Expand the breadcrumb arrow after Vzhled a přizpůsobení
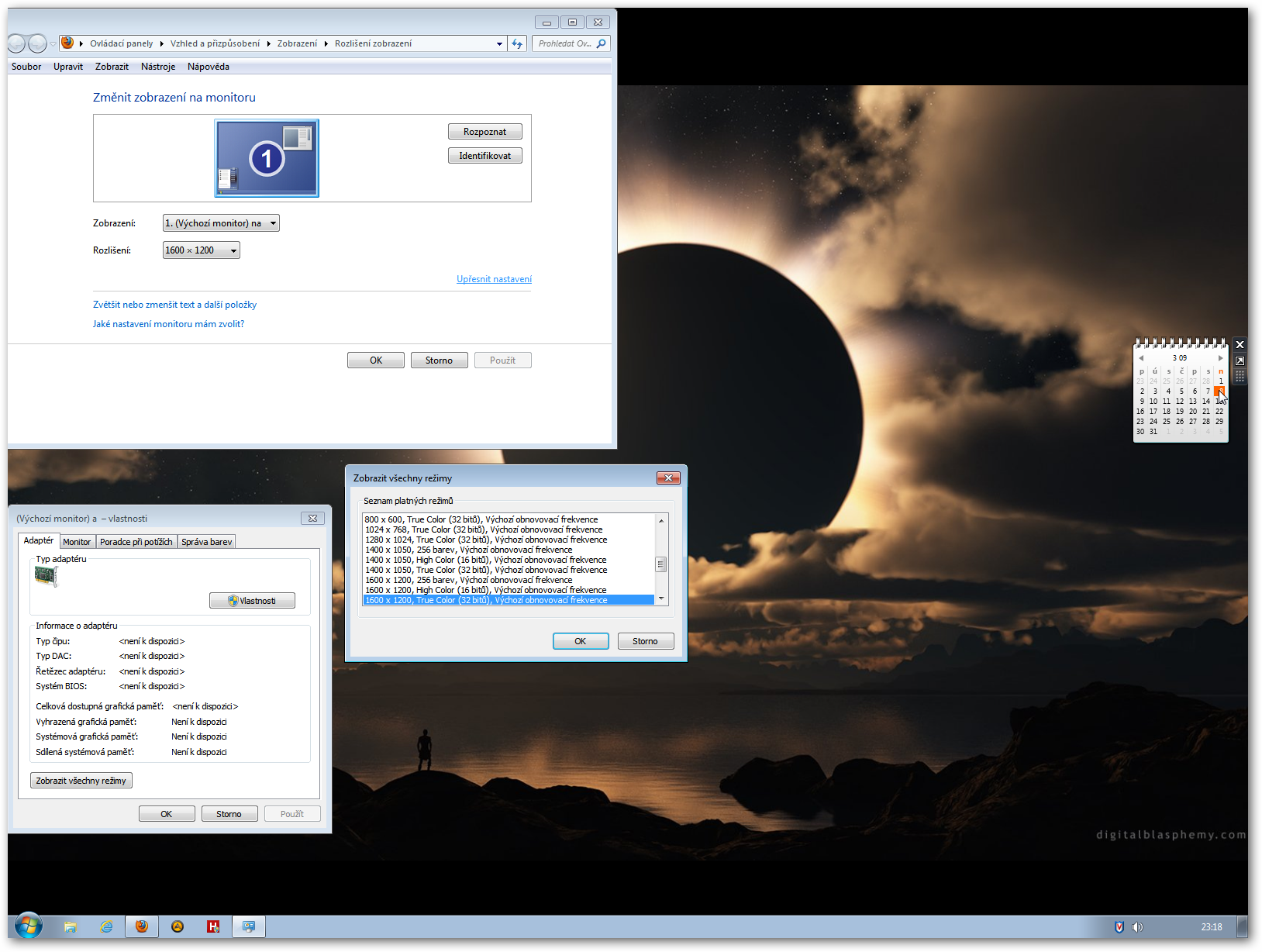 (268, 44)
